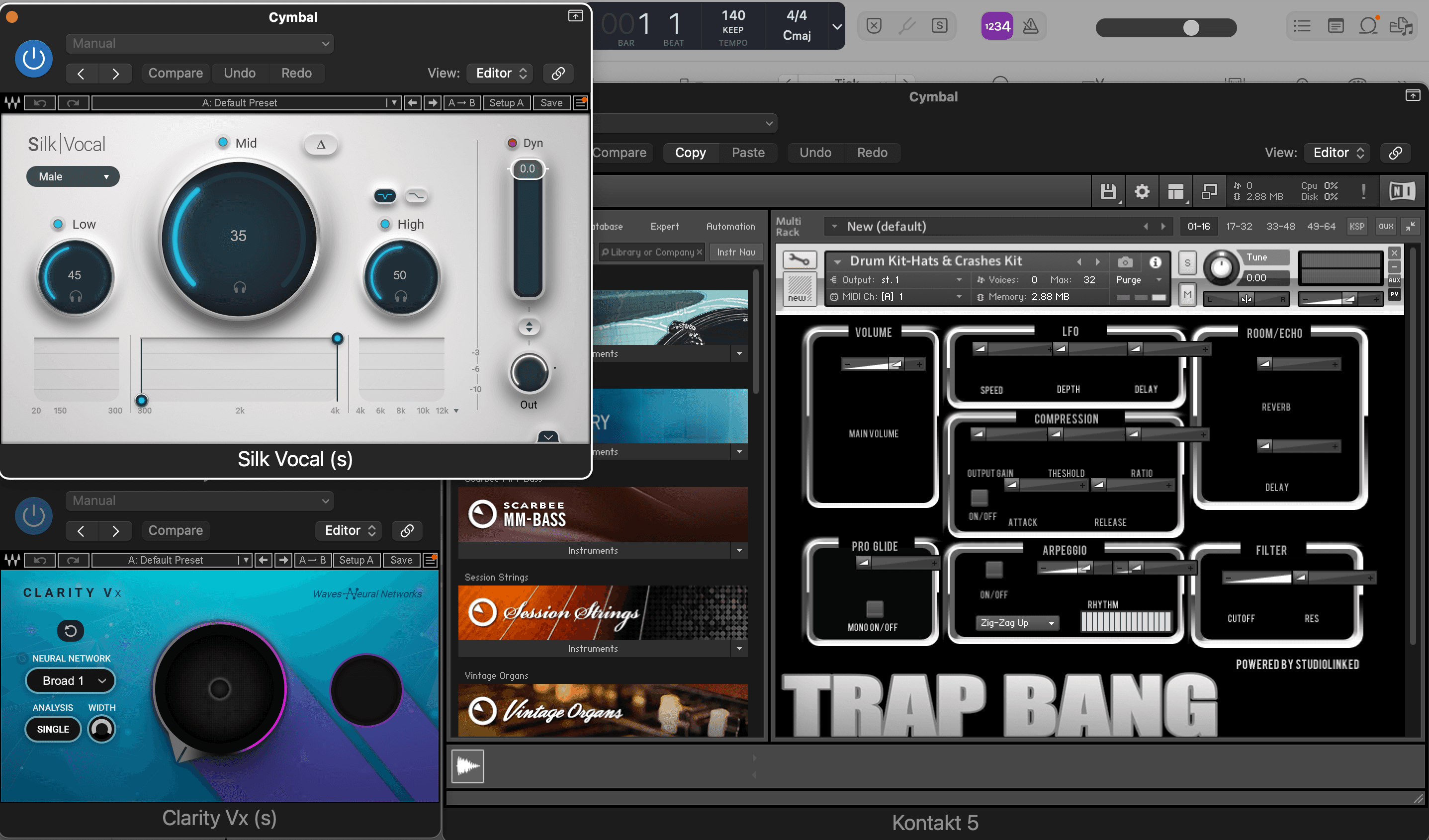Screen dimensions: 1429x840
Task: Click Paste in Kontakt window header
Action: point(748,153)
